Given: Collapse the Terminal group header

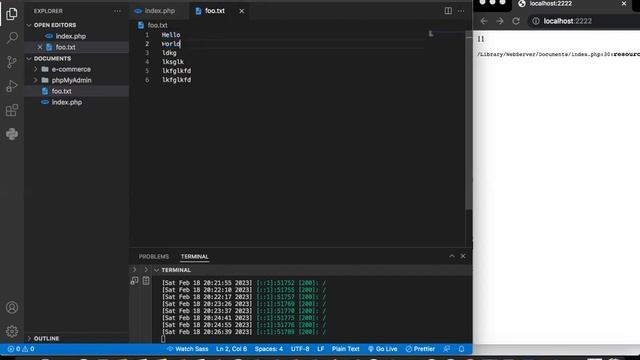Looking at the screenshot, I should click(156, 270).
